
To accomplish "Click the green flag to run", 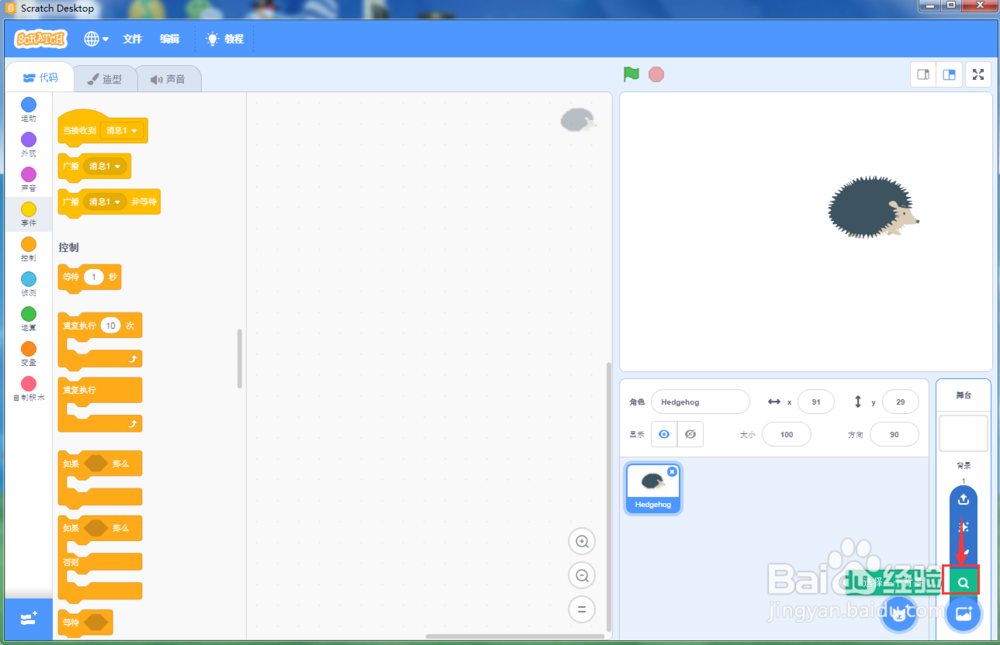I will [631, 74].
